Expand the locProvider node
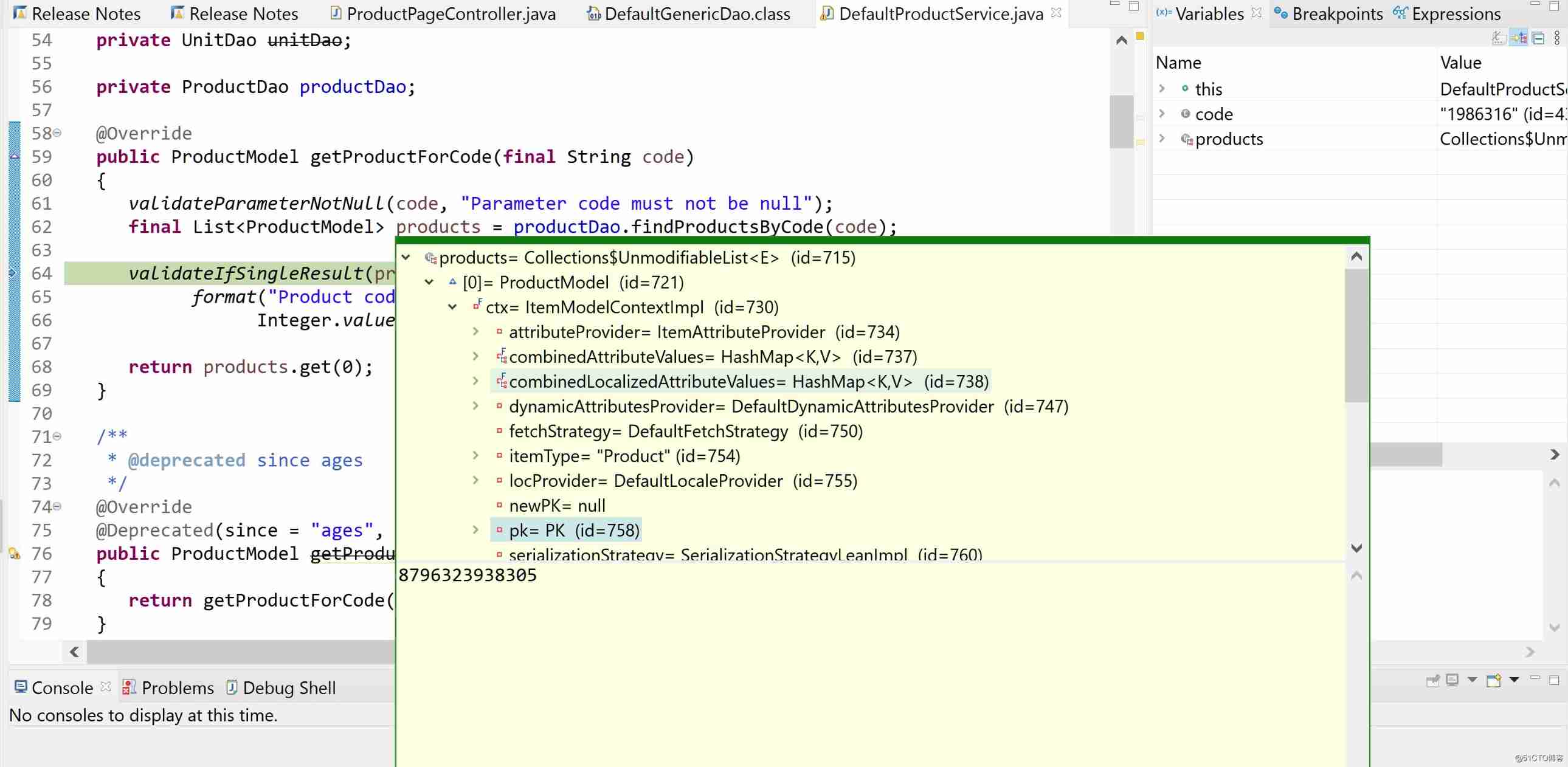 pos(476,481)
